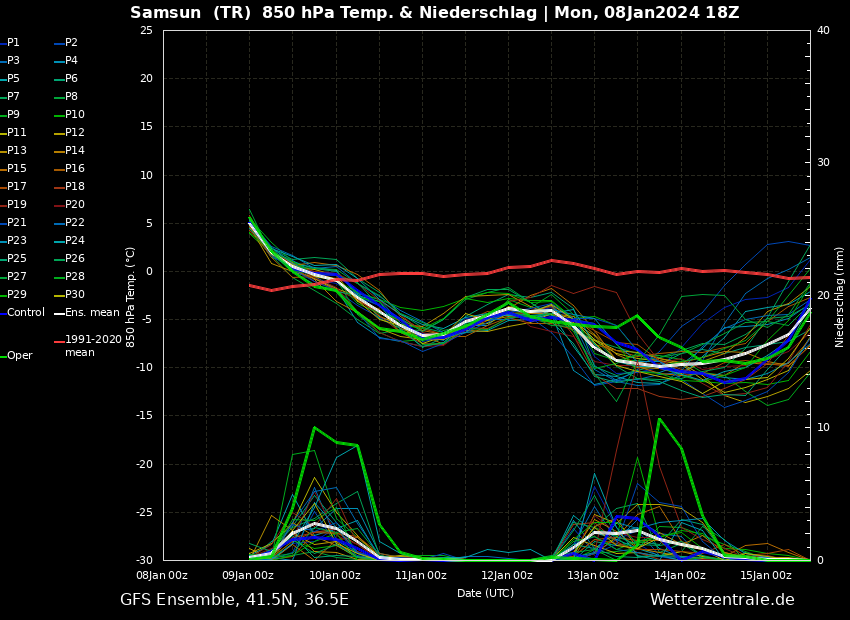This screenshot has height=620, width=850.
Task: Select the Date (UTC) axis label
Action: point(485,593)
